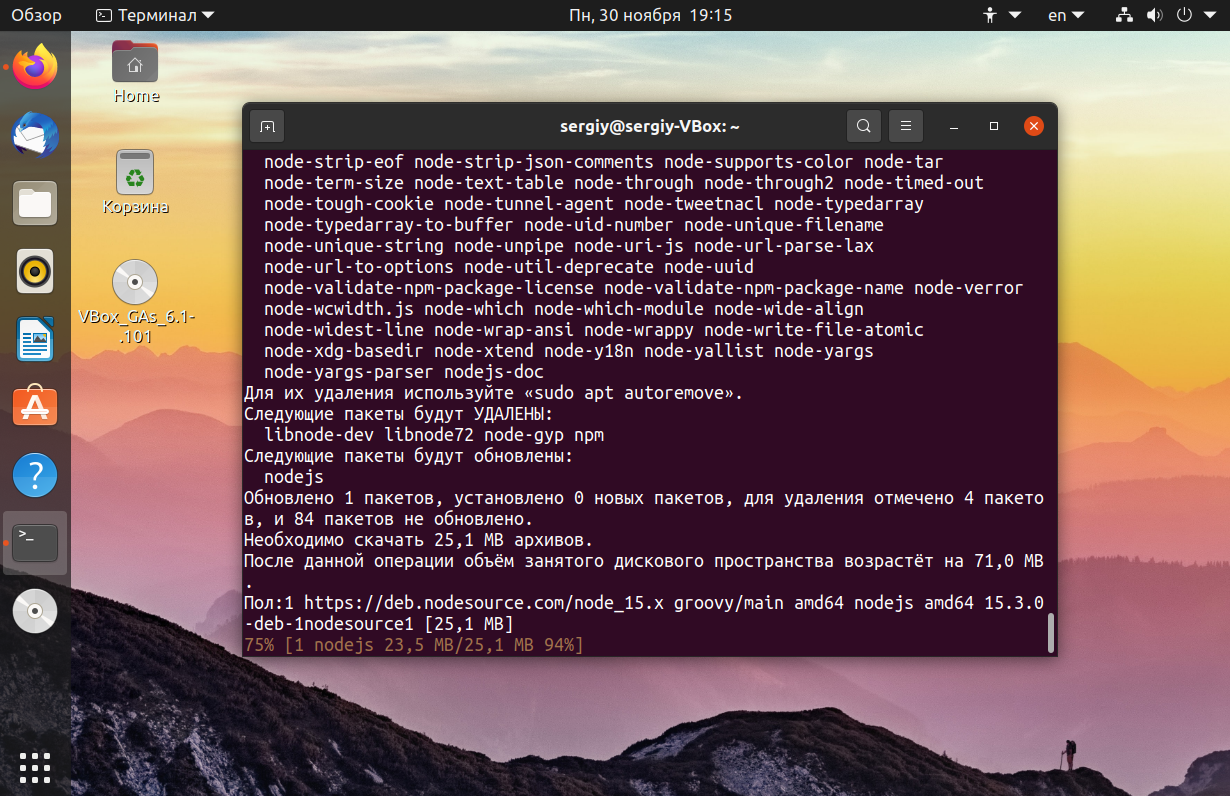Open the Обзор activities overview
The image size is (1230, 796).
tap(36, 15)
